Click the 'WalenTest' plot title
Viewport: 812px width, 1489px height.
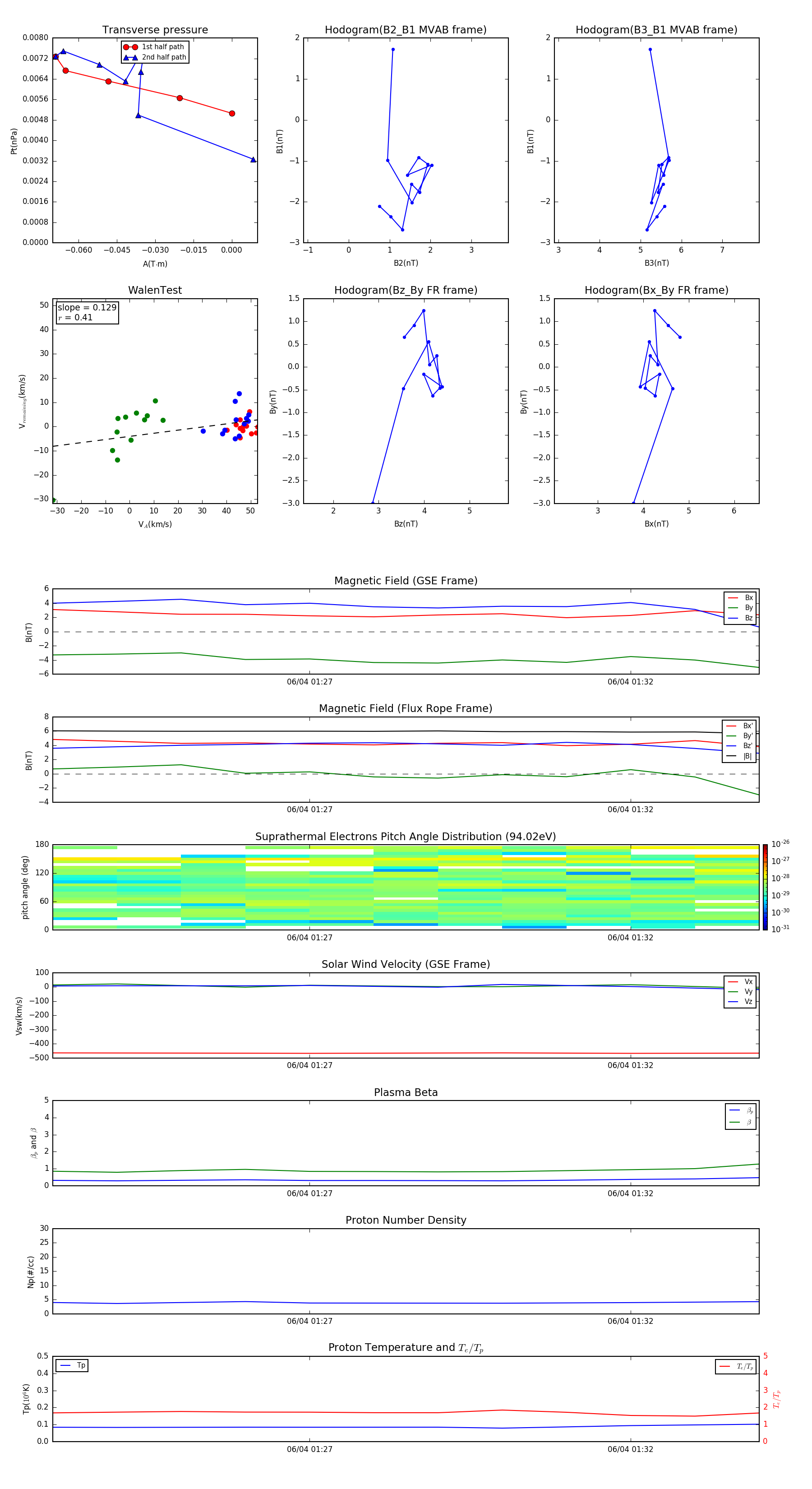tap(155, 290)
